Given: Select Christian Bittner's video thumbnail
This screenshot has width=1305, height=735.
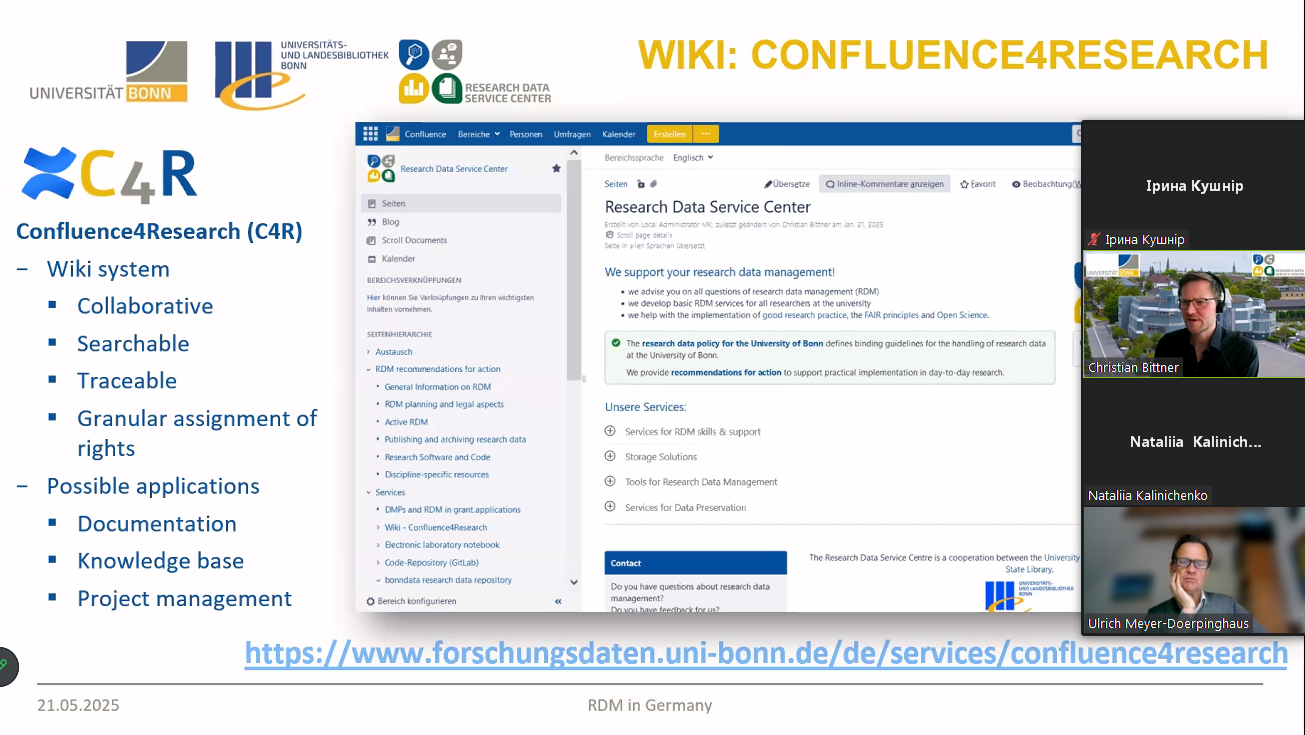Looking at the screenshot, I should tap(1193, 314).
